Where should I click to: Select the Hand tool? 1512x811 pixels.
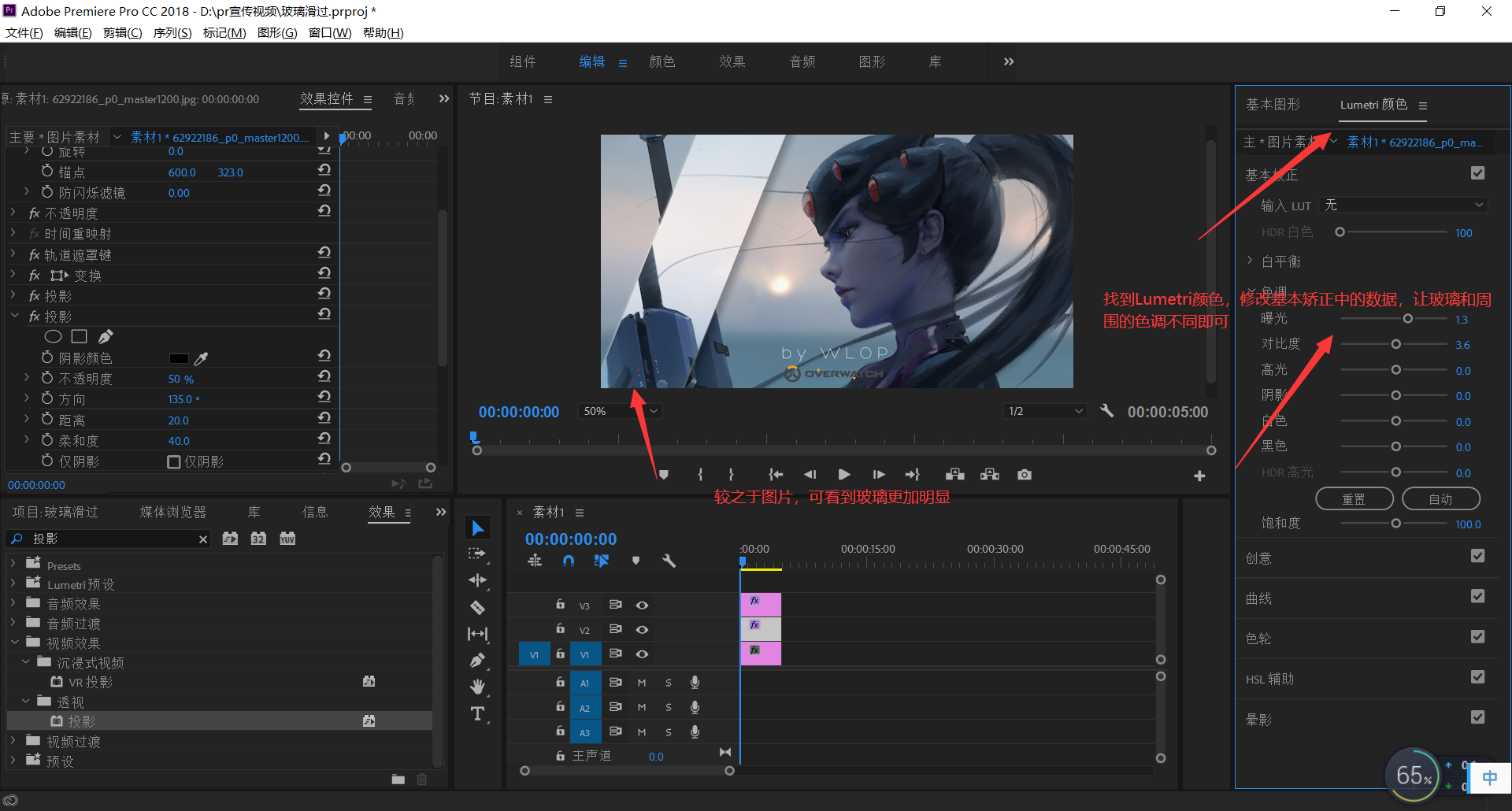(x=477, y=687)
